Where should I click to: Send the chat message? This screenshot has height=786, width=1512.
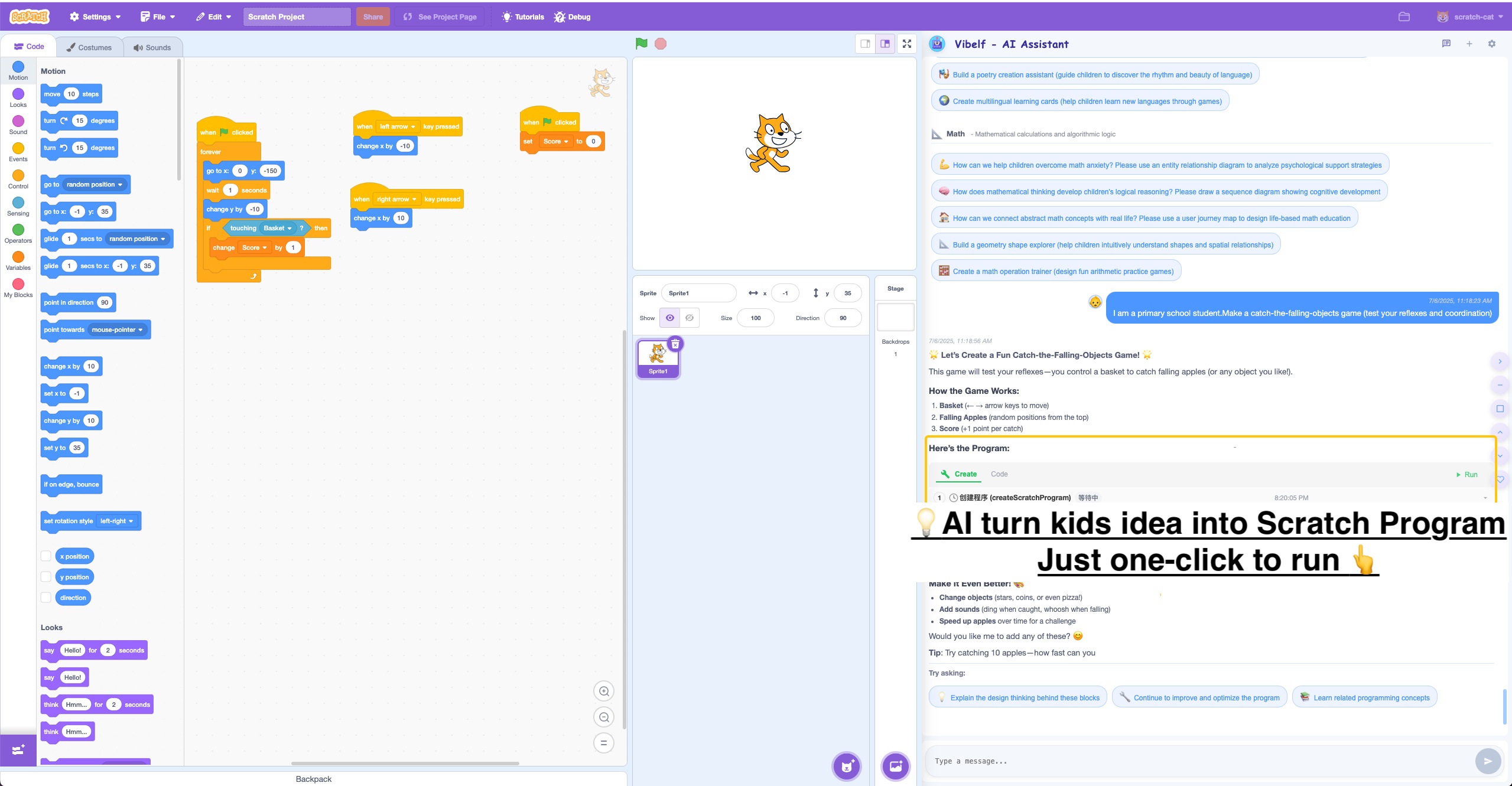click(1487, 761)
